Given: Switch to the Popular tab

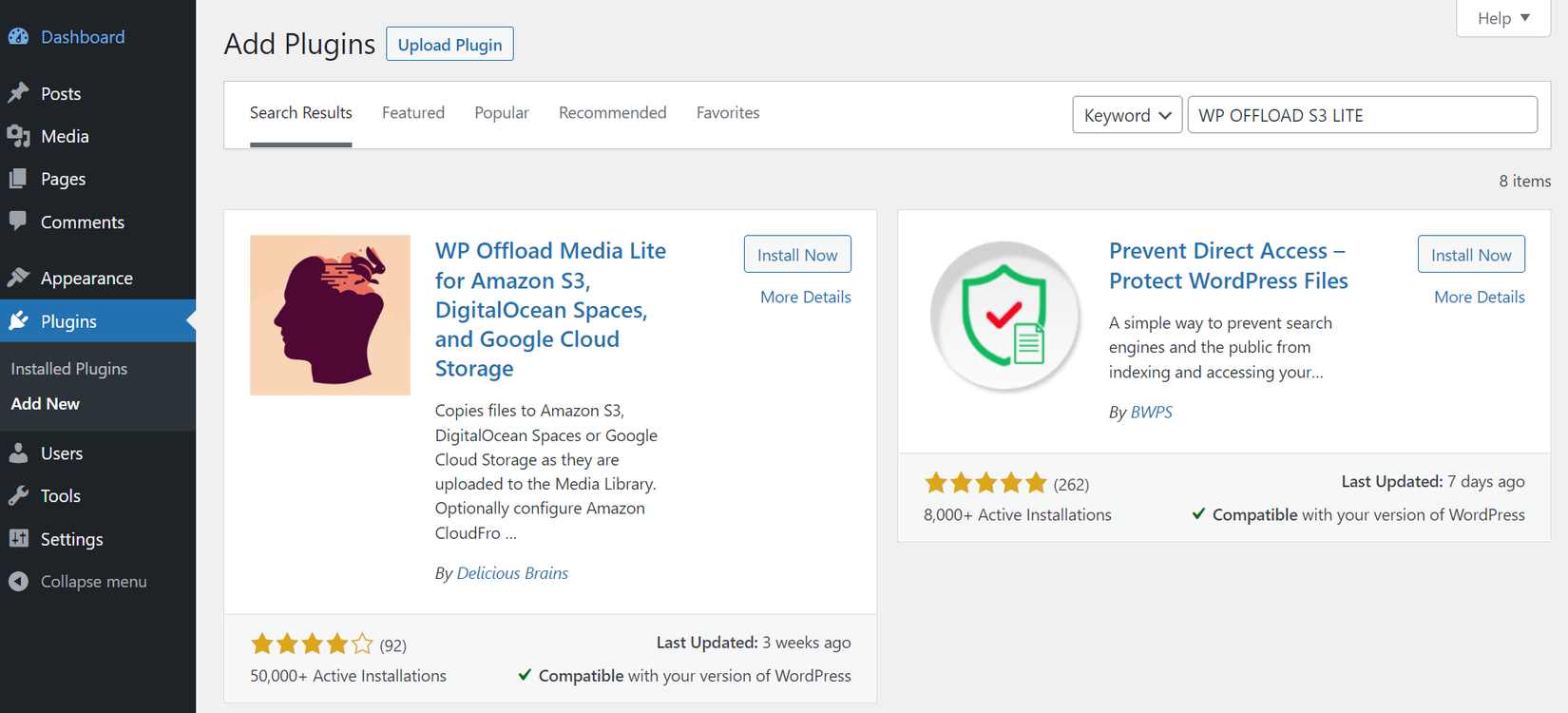Looking at the screenshot, I should (502, 113).
